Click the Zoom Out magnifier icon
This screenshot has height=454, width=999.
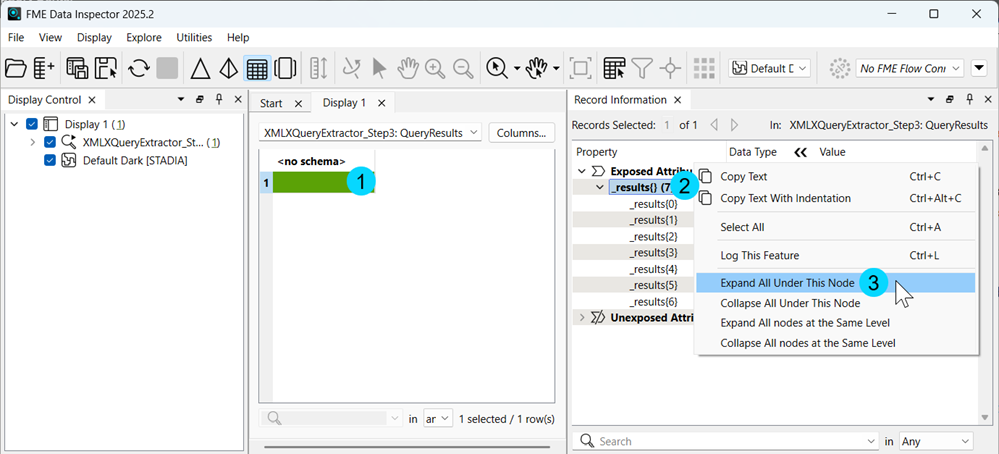point(463,68)
